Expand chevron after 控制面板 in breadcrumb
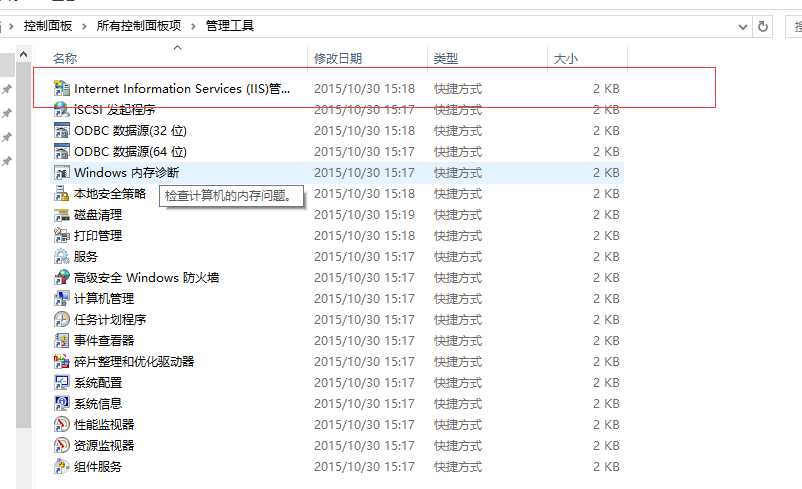802x489 pixels. (x=84, y=26)
